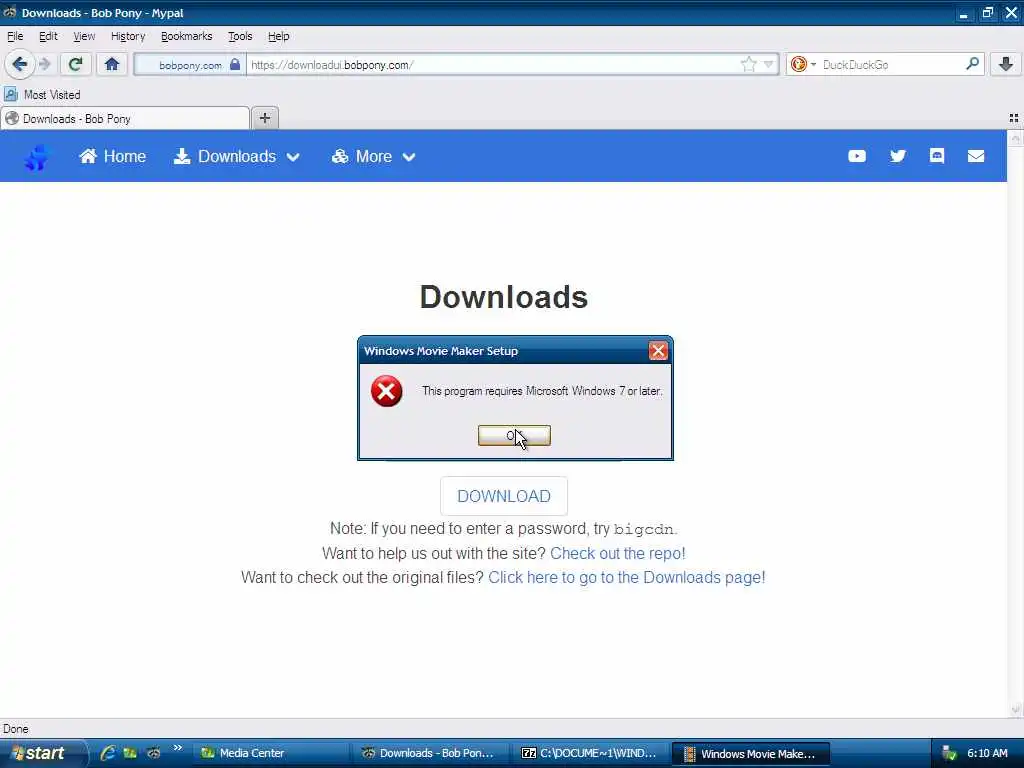The image size is (1024, 768).
Task: Click the tab groups grid icon
Action: pos(1014,118)
